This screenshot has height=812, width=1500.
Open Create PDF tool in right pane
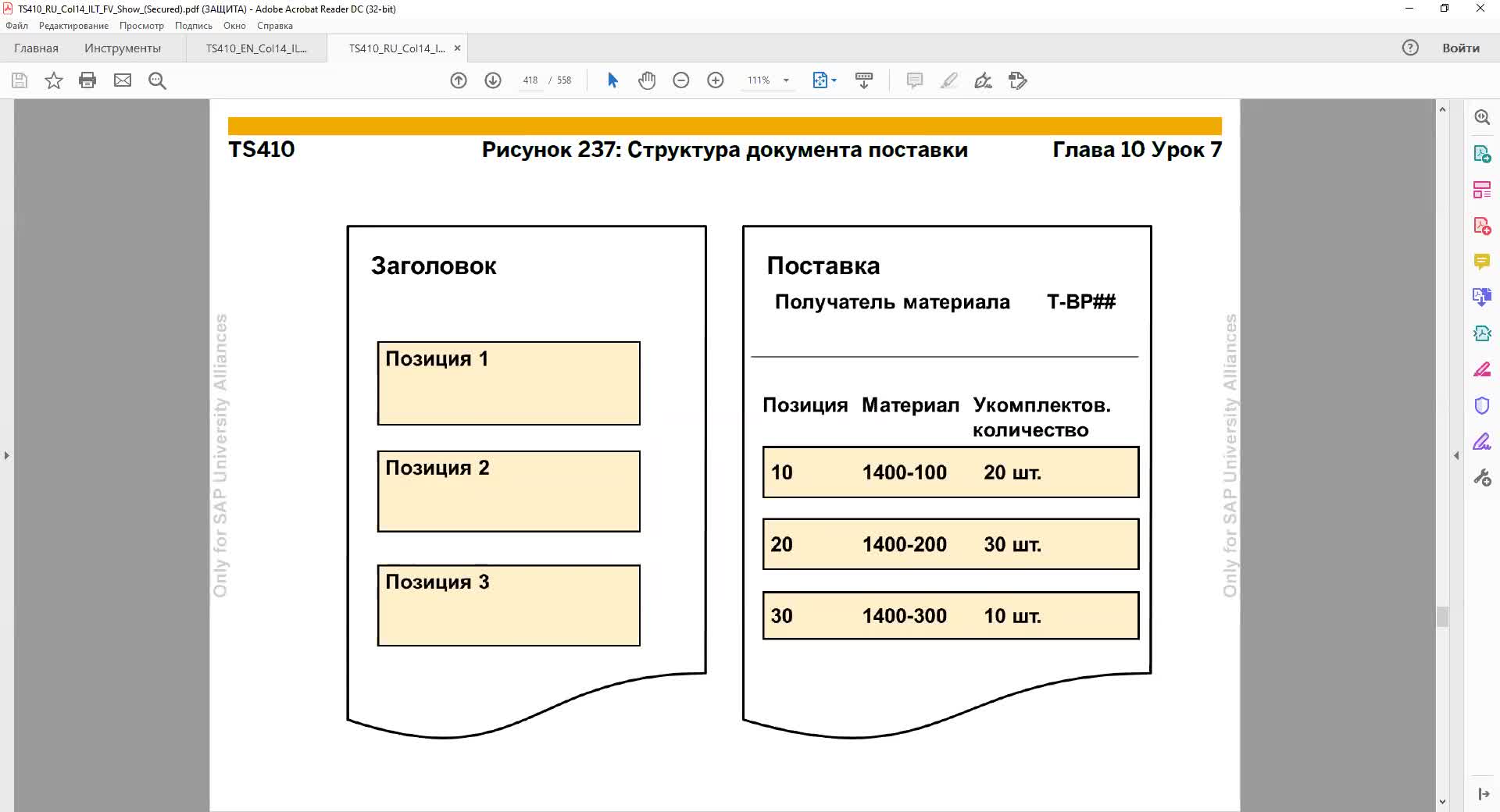1482,226
